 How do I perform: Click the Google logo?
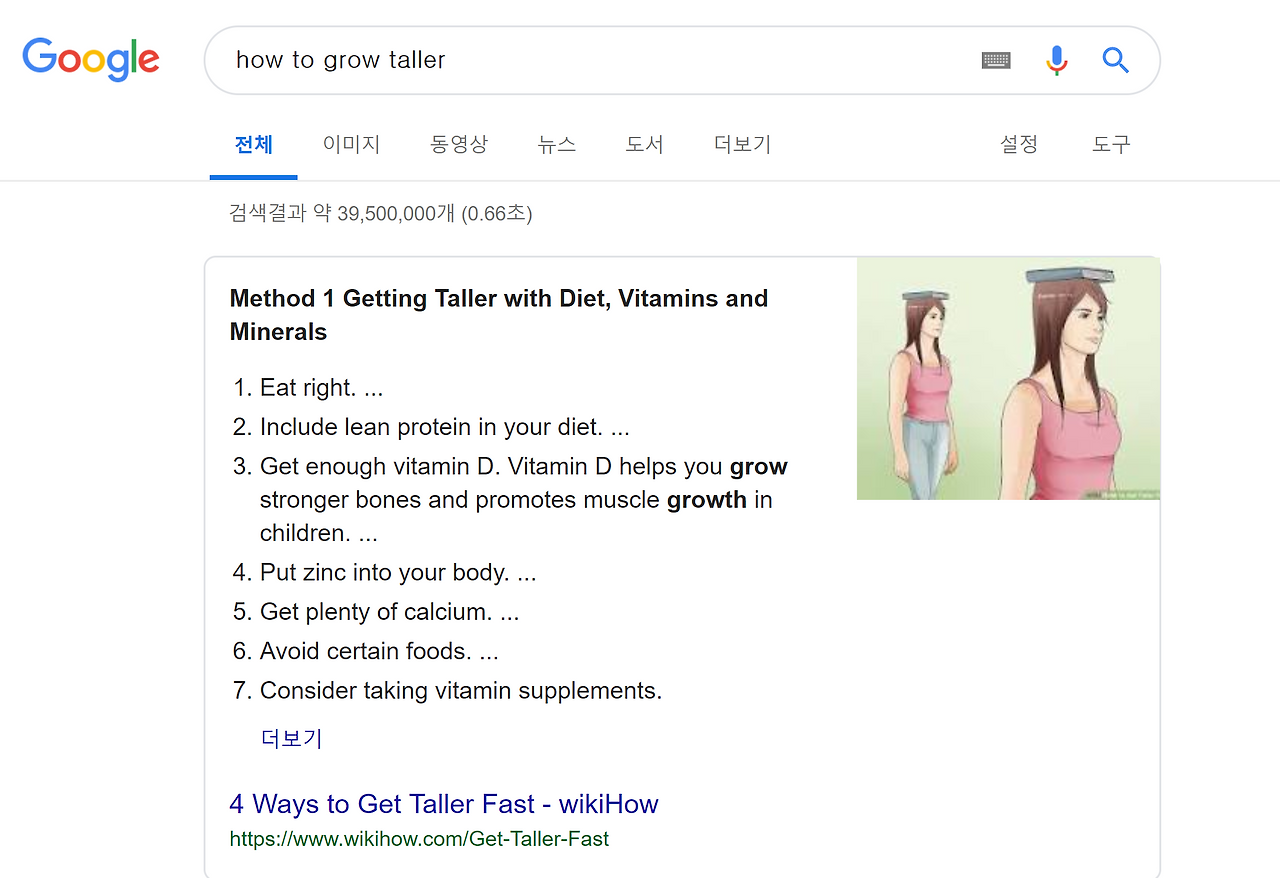coord(91,60)
